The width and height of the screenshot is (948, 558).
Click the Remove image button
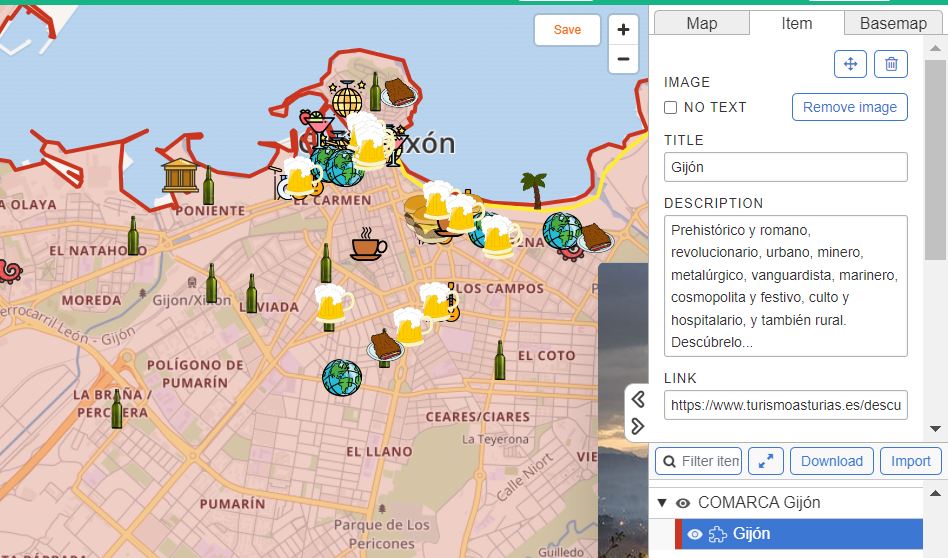click(x=849, y=107)
